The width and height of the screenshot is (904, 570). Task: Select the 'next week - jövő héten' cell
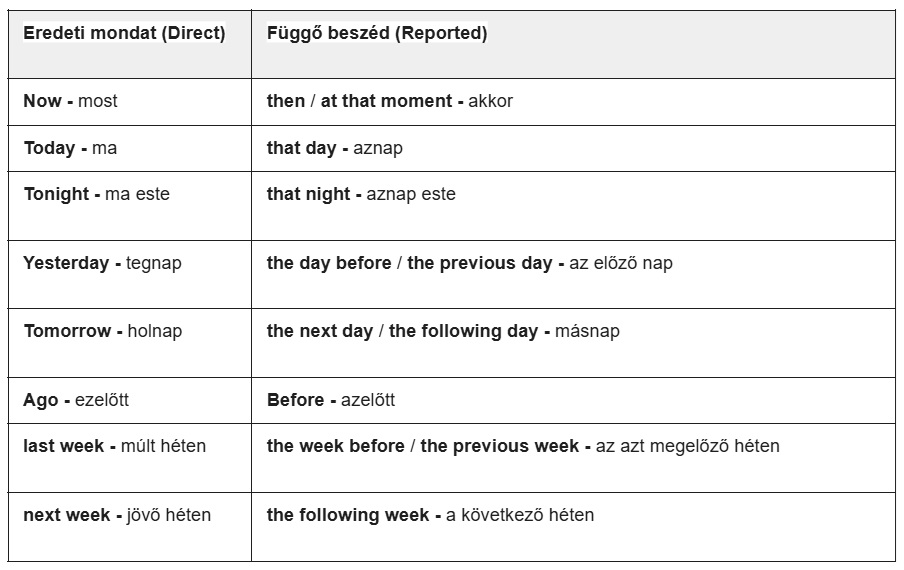117,516
